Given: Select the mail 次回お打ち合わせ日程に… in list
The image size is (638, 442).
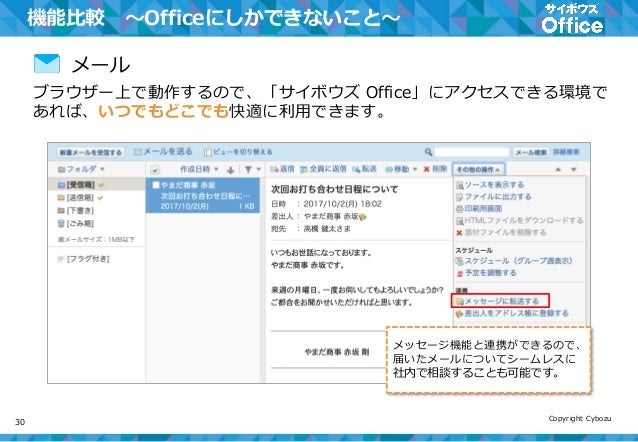Looking at the screenshot, I should (x=203, y=196).
